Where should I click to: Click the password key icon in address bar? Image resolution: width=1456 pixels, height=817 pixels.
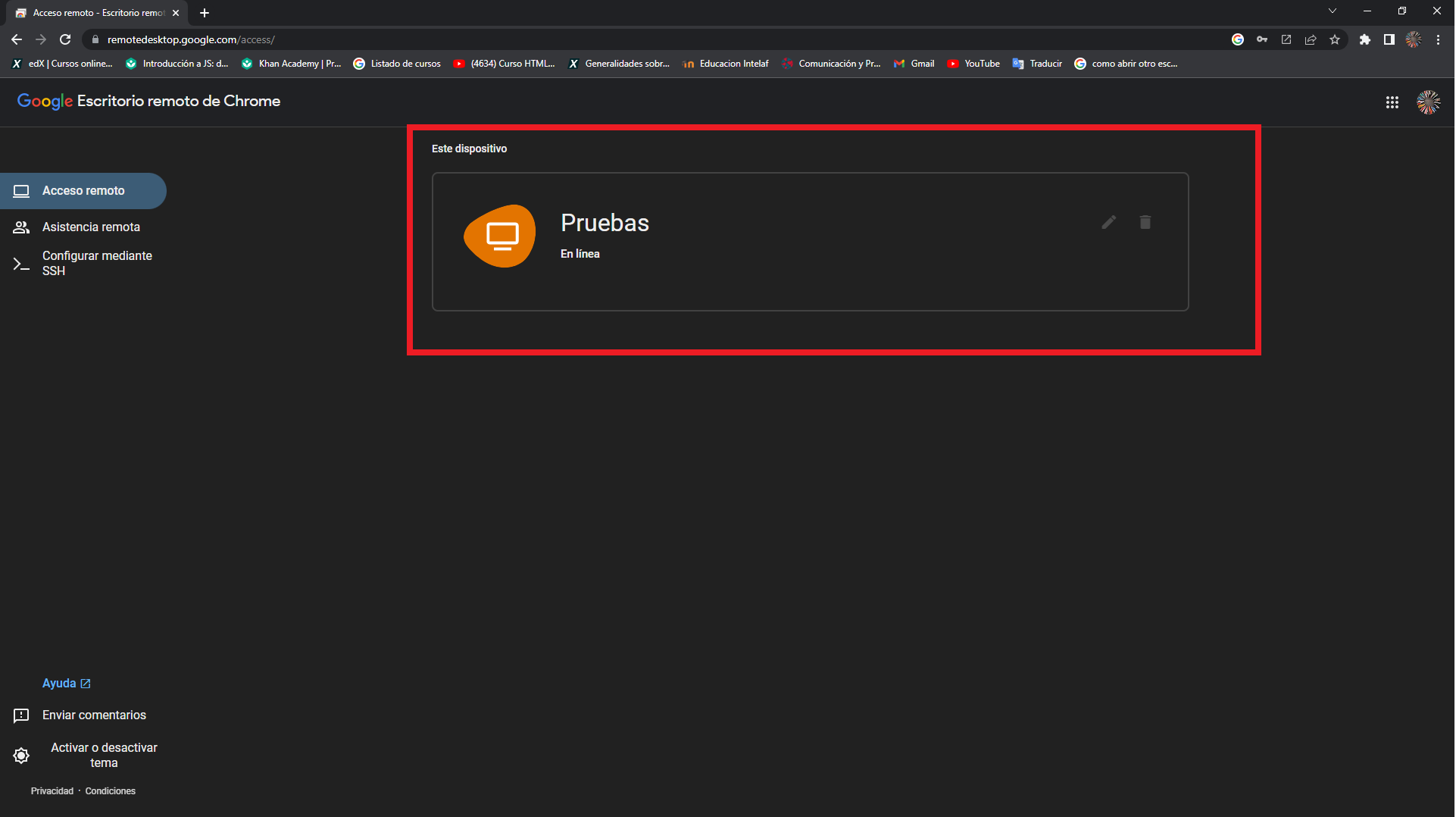click(1262, 39)
